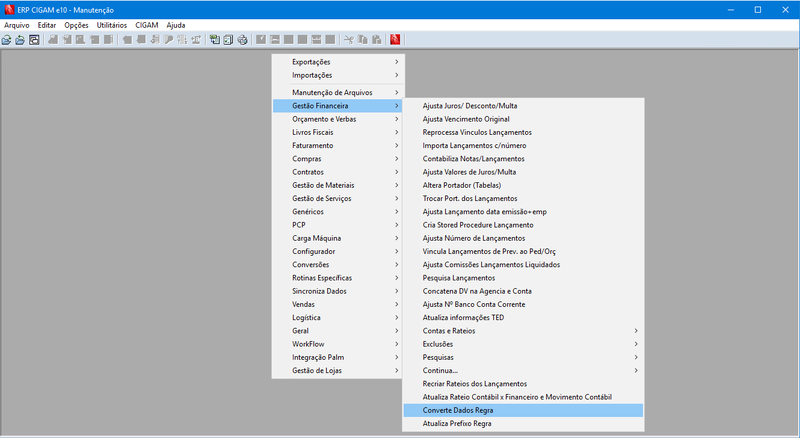Viewport: 800px width, 438px height.
Task: Choose Livros Fiscais menu entry
Action: (337, 132)
